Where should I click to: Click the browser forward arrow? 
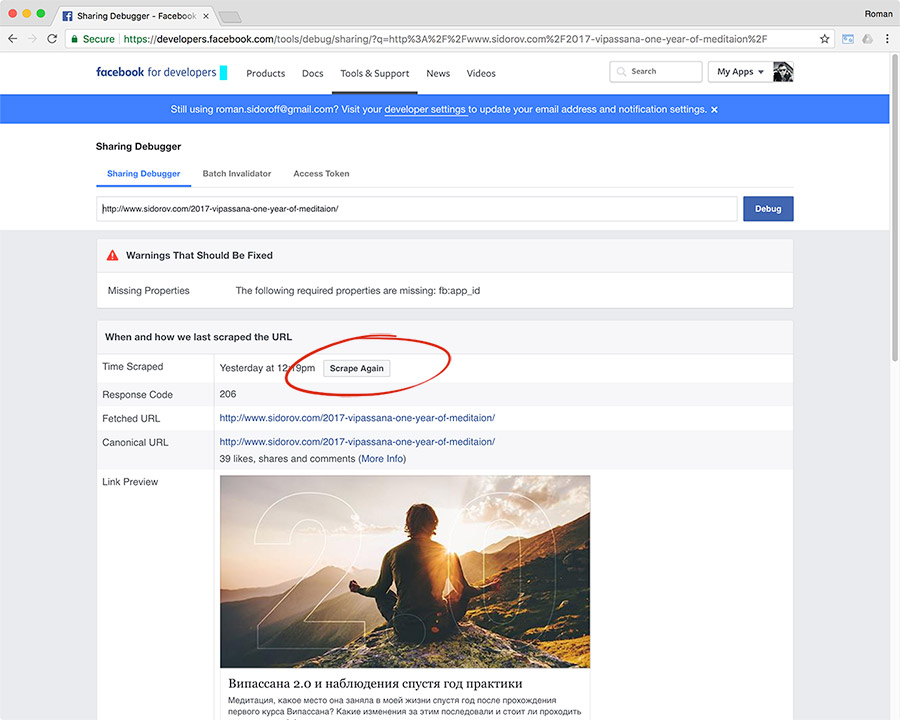point(32,39)
